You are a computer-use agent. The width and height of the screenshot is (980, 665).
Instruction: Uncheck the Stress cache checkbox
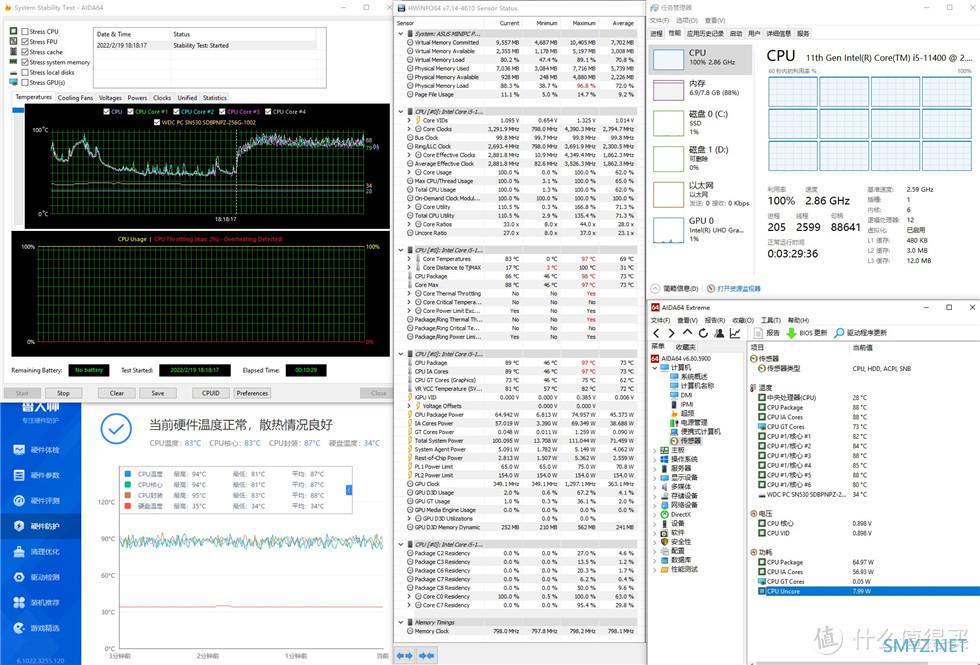[x=25, y=52]
